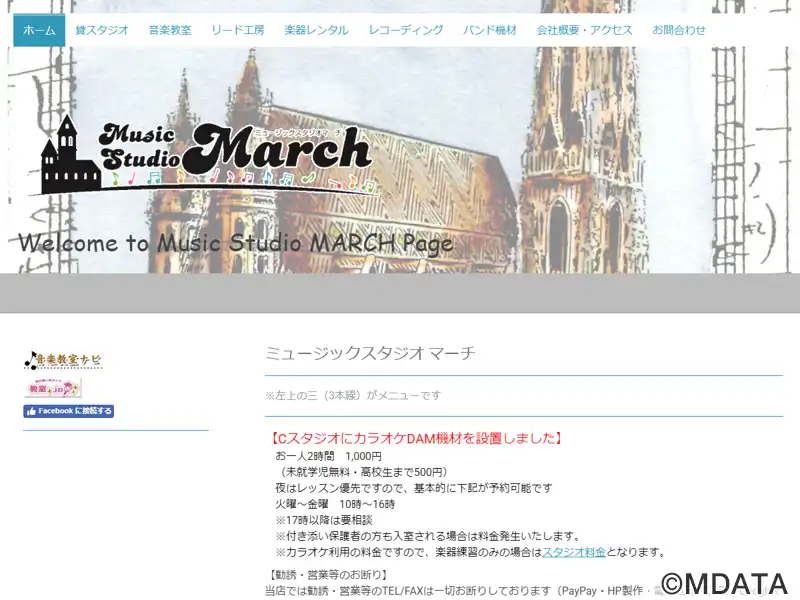Click the お一人2時間 1,000円 line

[329, 456]
